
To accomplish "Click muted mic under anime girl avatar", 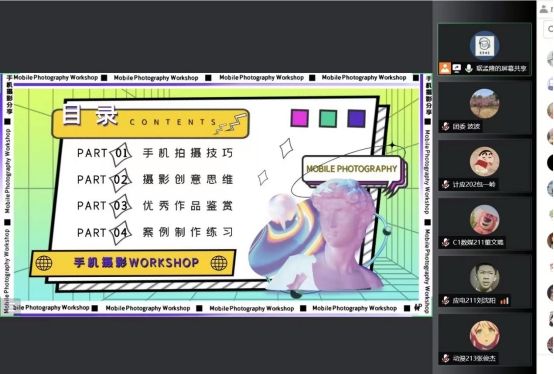I will click(446, 358).
